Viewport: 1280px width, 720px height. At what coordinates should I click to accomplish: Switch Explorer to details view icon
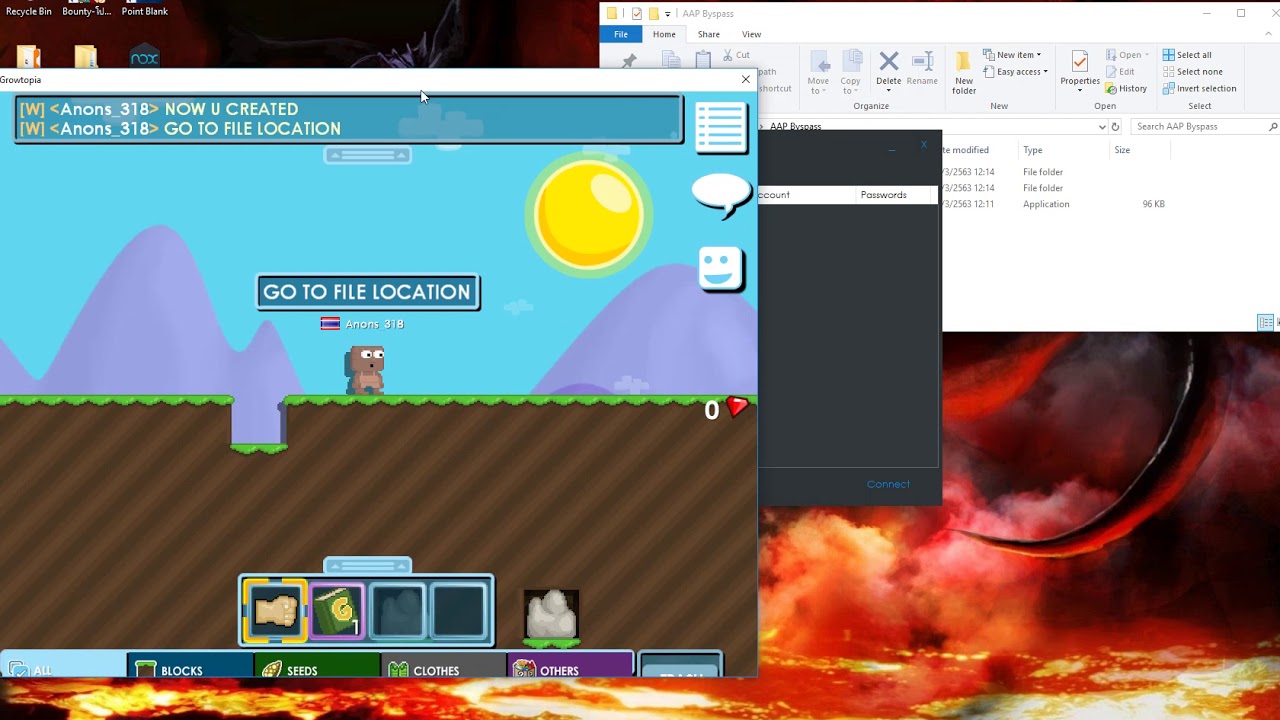pyautogui.click(x=1265, y=322)
